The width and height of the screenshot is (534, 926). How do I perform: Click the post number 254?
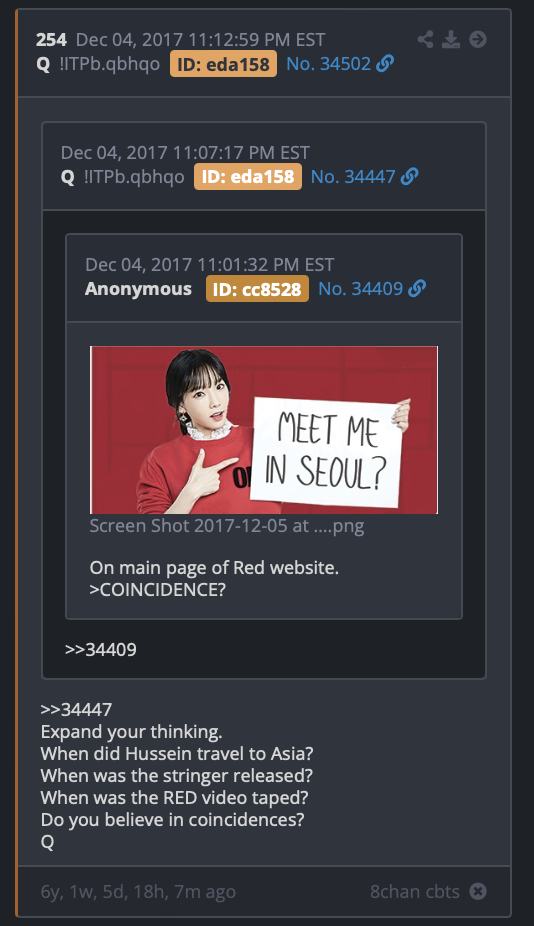[51, 40]
